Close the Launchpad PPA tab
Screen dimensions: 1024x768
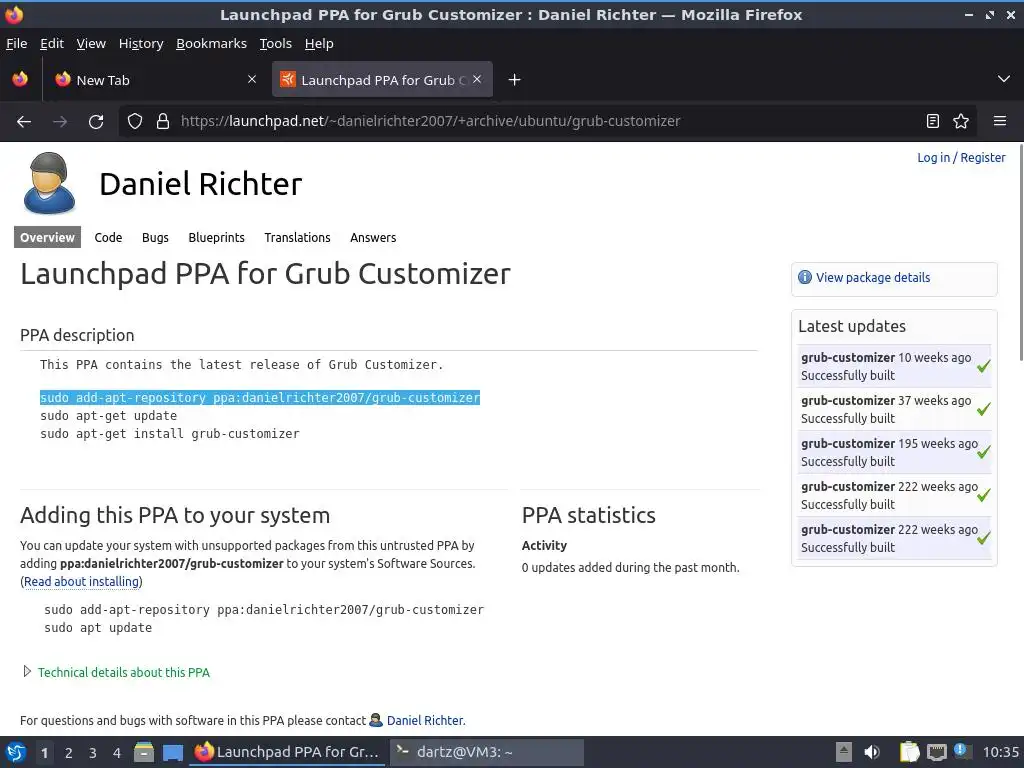(477, 79)
